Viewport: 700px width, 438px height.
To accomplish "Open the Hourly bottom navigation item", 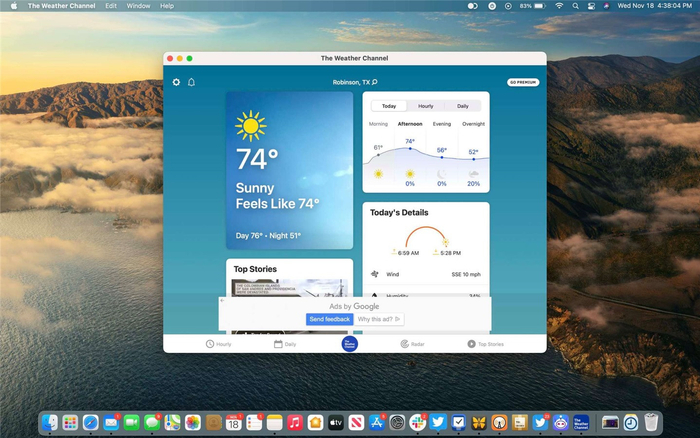I will point(218,344).
